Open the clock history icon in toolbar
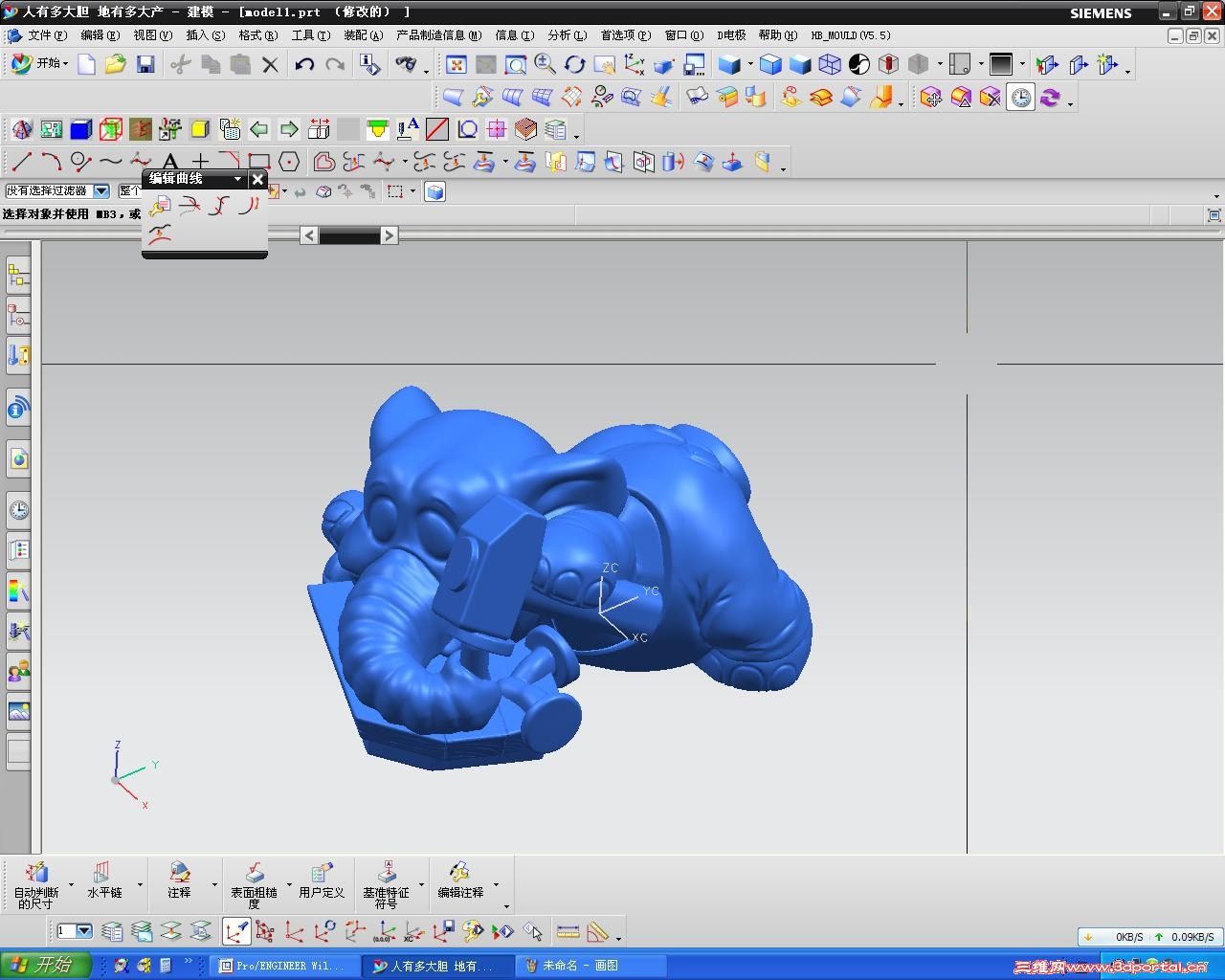Screen dimensions: 1225x980 click(x=1021, y=97)
